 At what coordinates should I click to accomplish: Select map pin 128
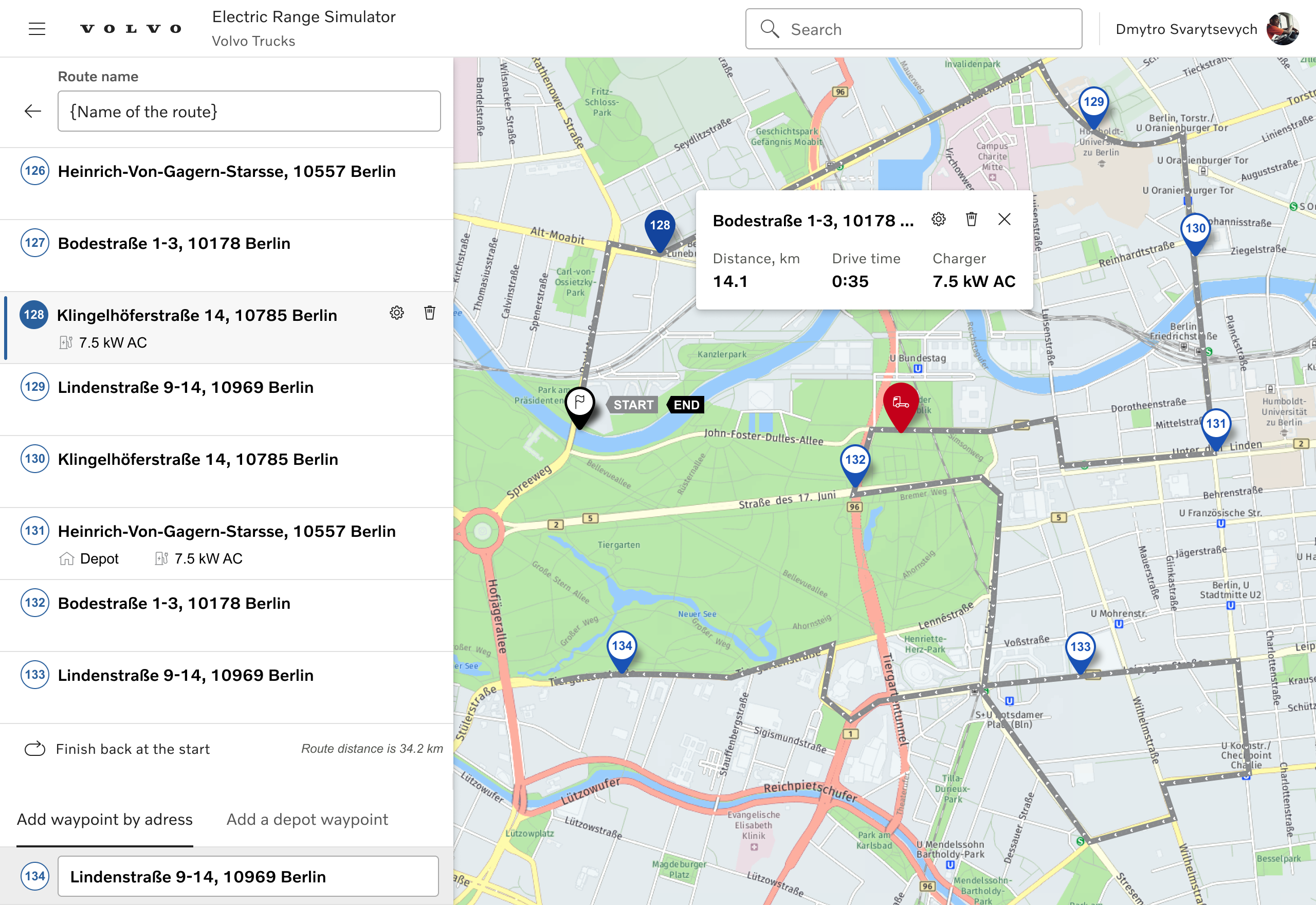(x=660, y=230)
